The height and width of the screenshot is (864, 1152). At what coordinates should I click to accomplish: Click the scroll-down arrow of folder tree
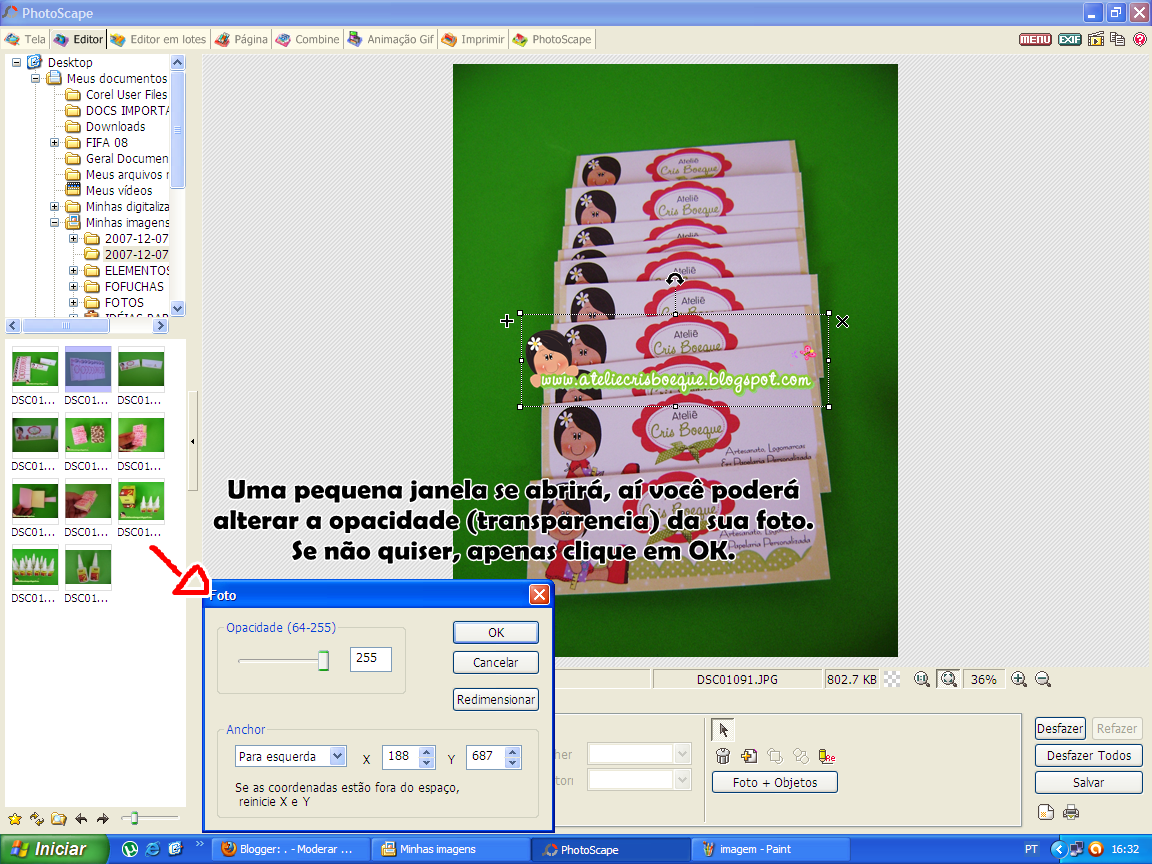(178, 308)
